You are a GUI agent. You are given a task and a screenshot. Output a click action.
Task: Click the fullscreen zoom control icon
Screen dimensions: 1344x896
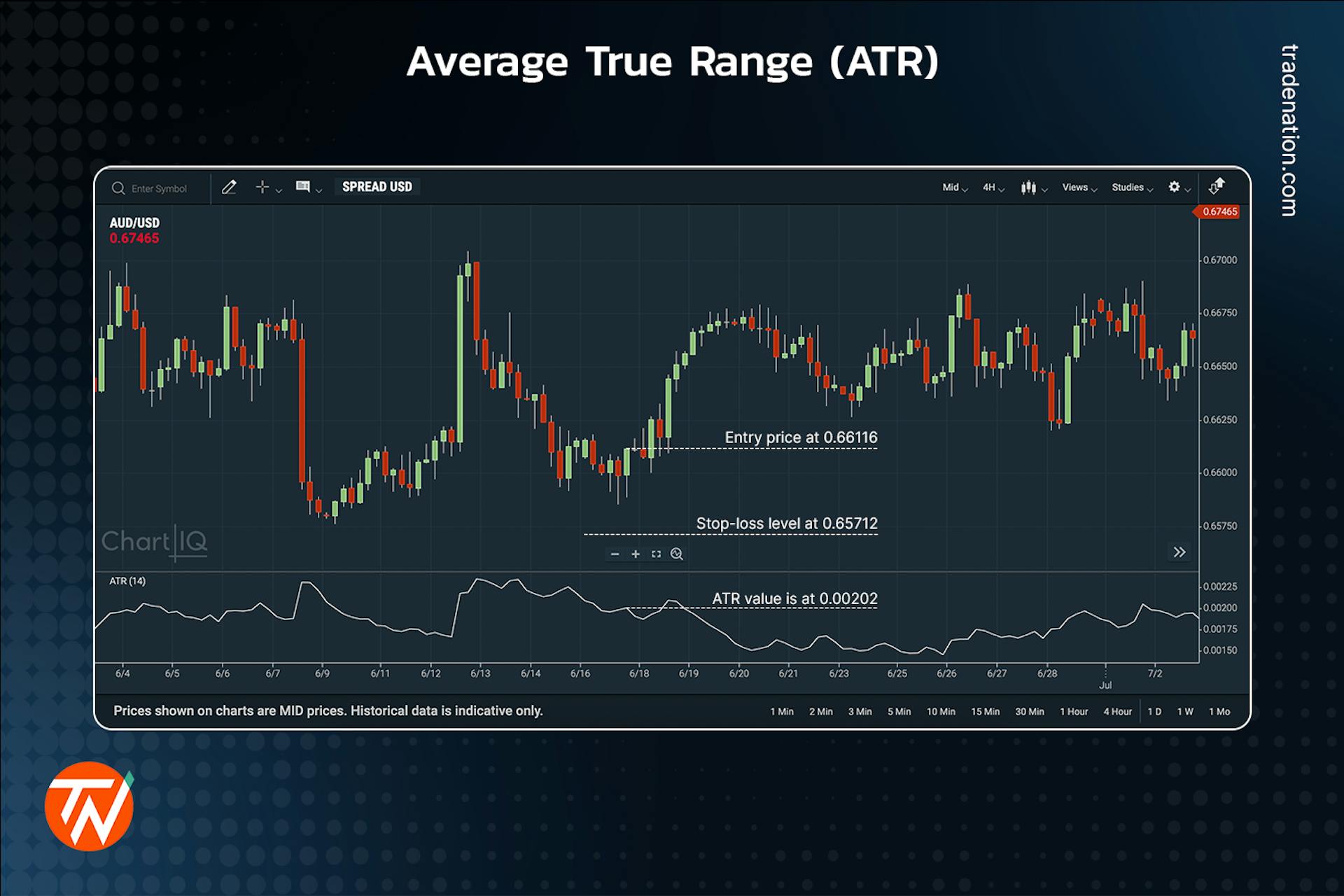pyautogui.click(x=656, y=554)
